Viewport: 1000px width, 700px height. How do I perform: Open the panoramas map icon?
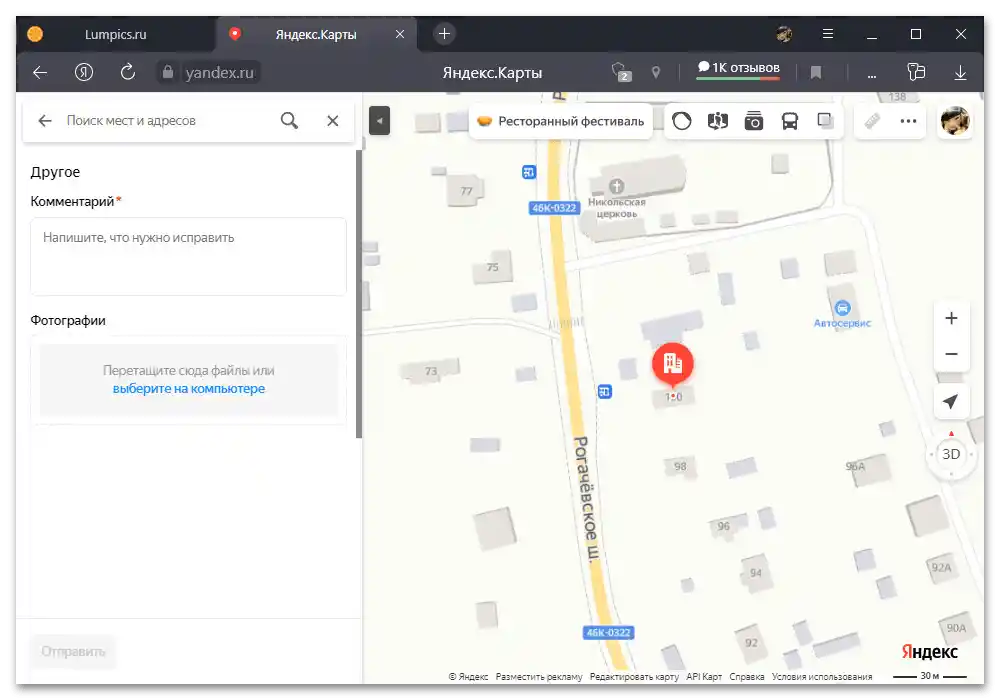click(x=718, y=120)
